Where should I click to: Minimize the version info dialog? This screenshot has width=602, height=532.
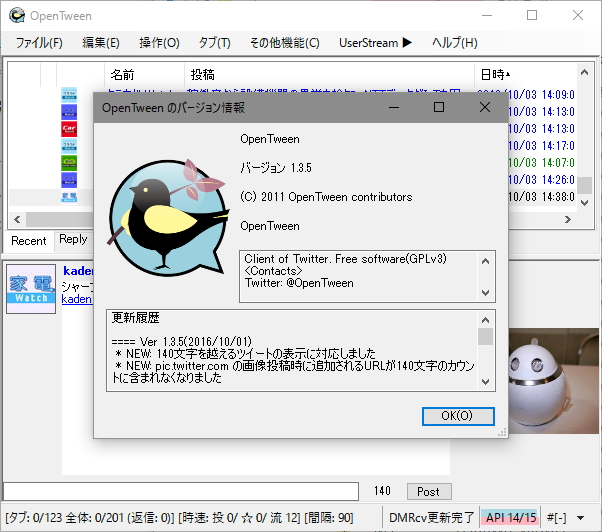tap(394, 107)
